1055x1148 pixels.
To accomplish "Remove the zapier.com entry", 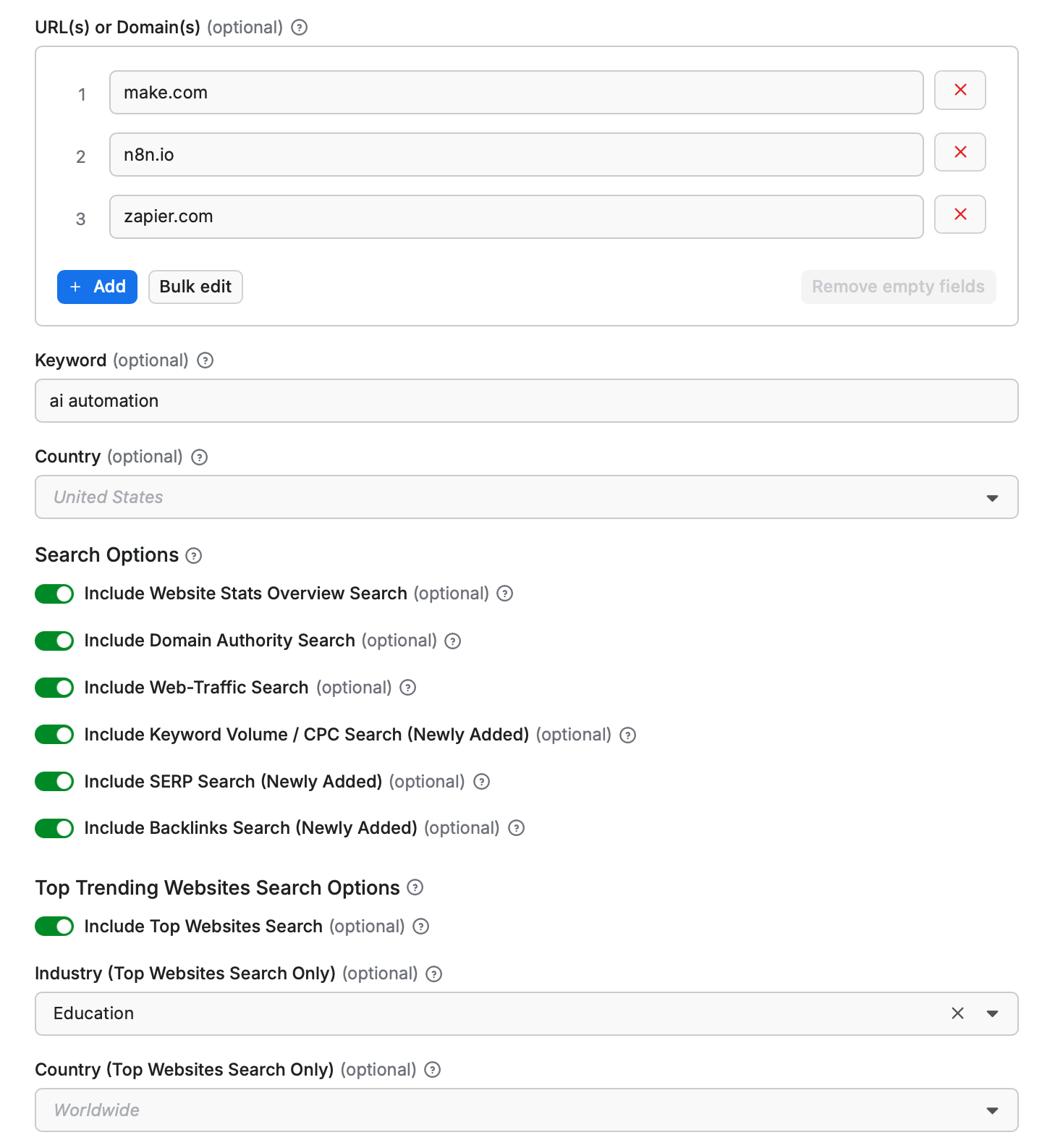I will (959, 214).
